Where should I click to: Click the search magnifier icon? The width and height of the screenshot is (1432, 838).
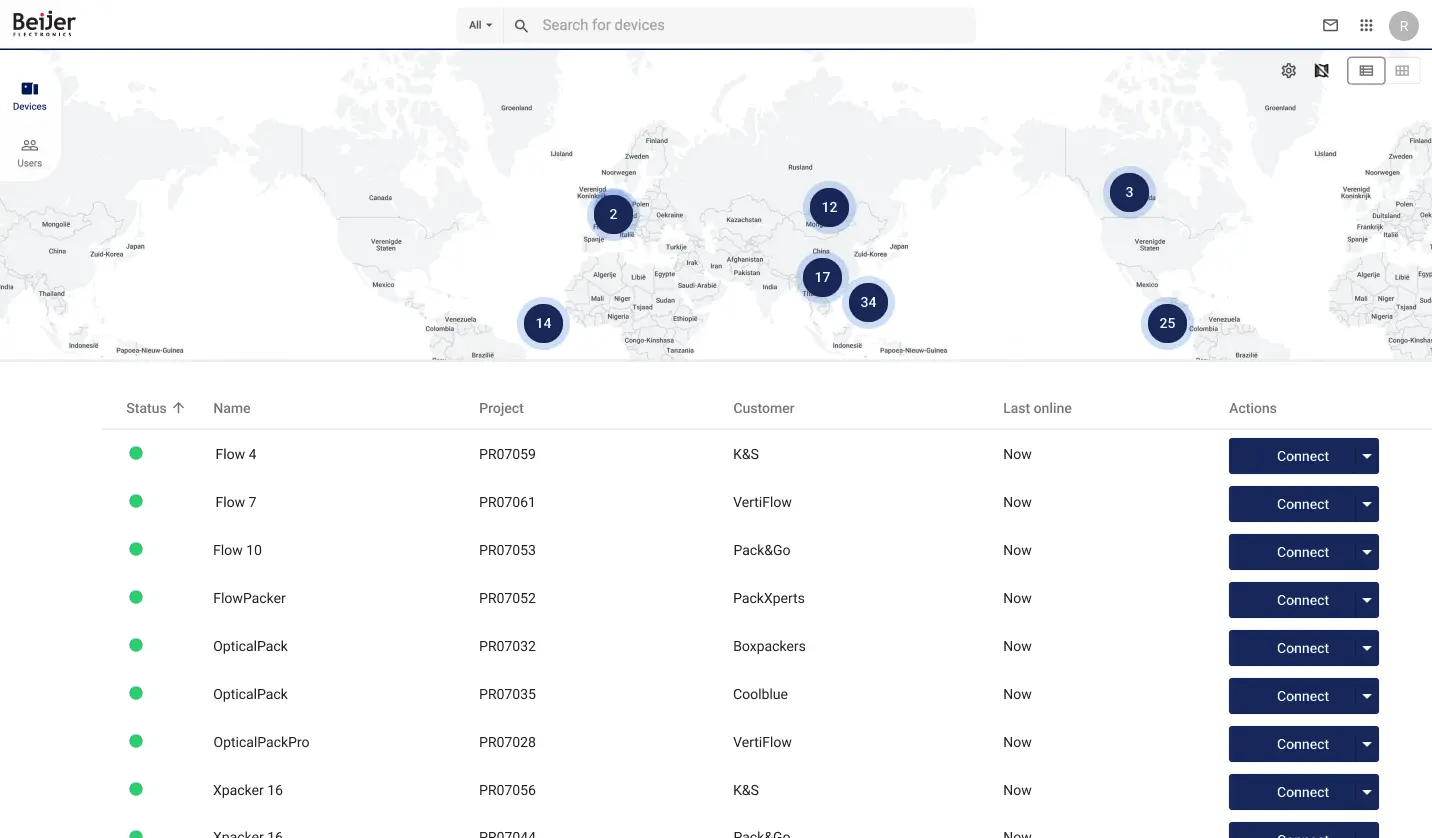[521, 26]
